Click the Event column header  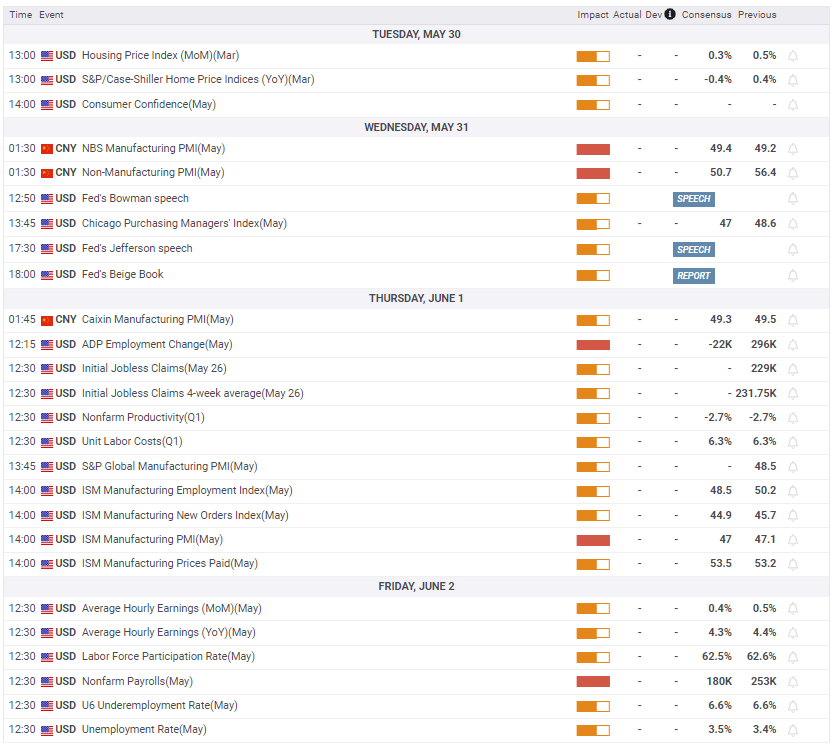point(51,15)
